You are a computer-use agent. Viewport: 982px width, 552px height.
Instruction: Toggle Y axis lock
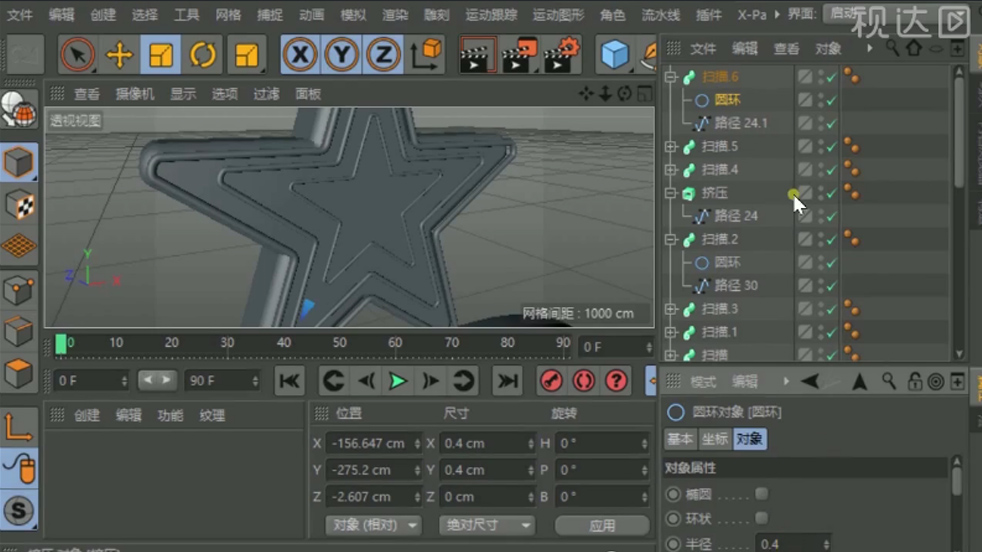click(x=342, y=55)
